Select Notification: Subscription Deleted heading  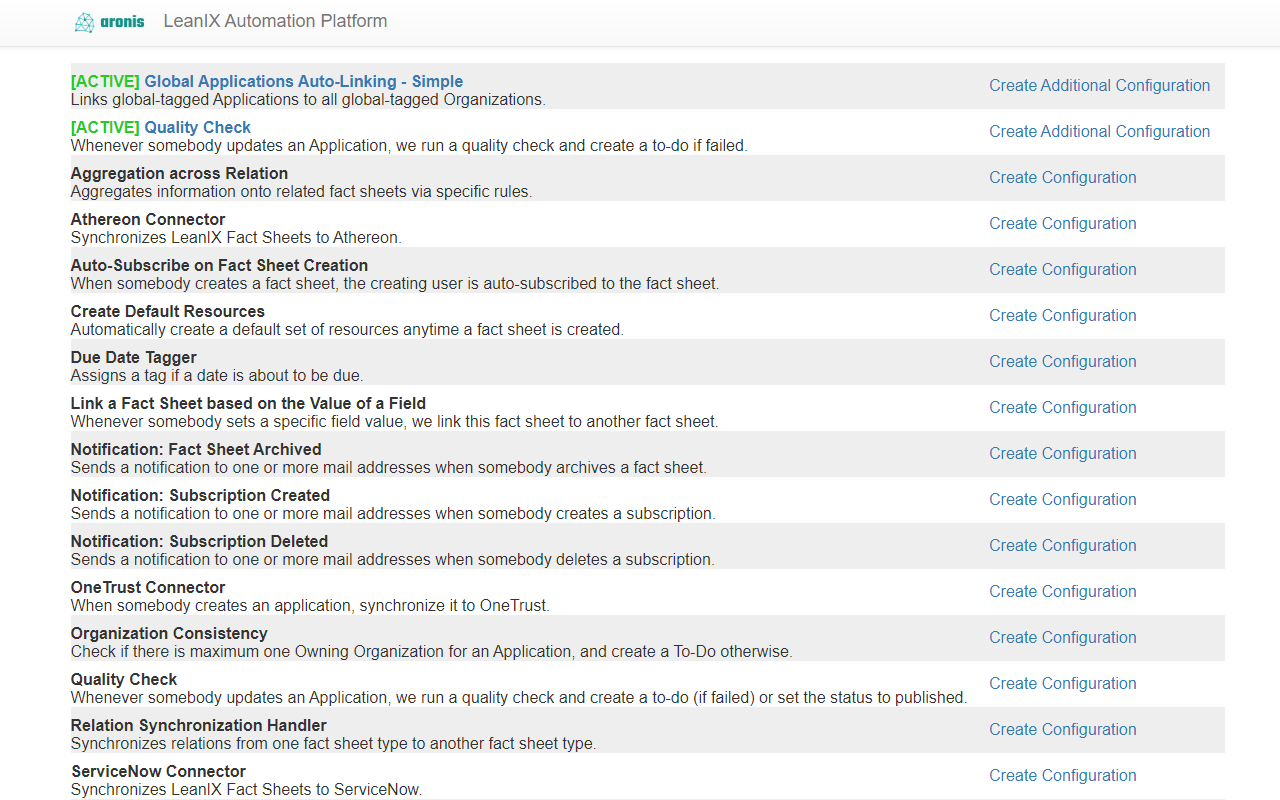(199, 542)
